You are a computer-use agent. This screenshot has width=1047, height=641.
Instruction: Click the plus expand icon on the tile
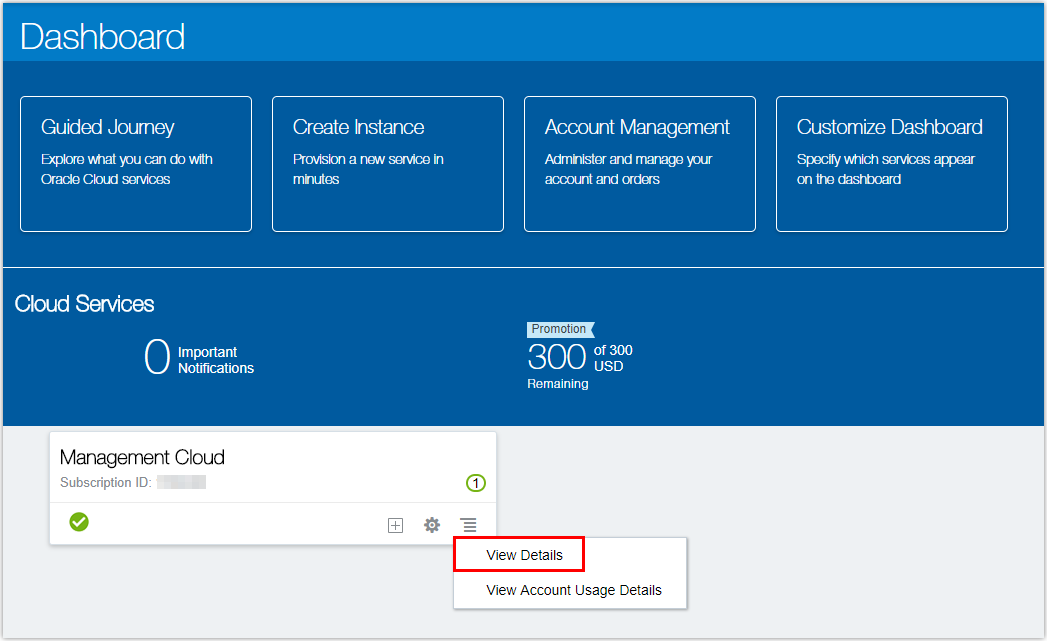pos(395,524)
